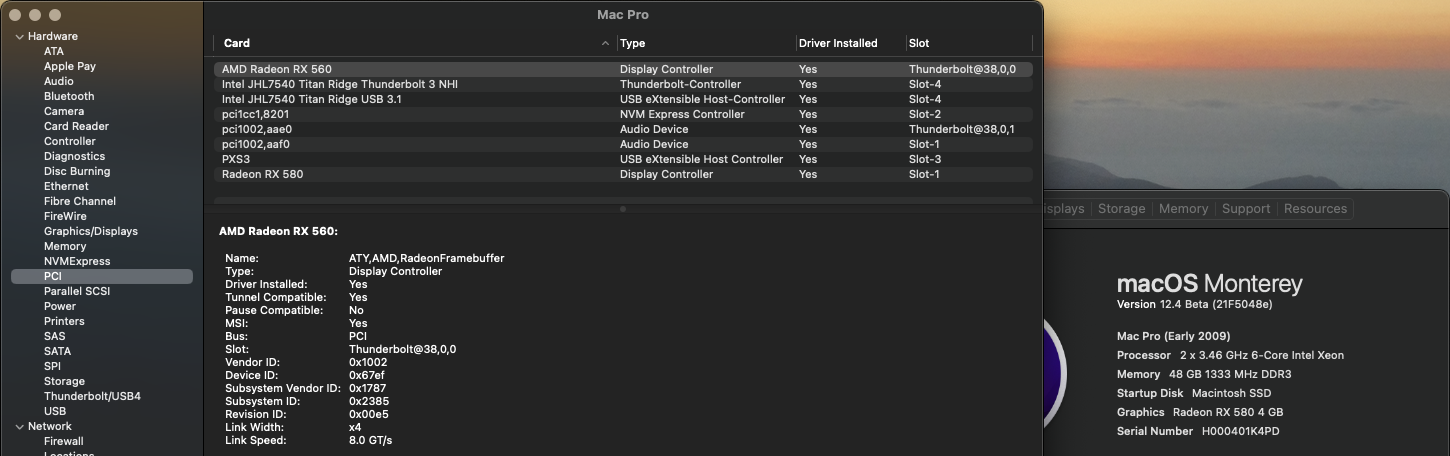
Task: Select the pci1002,aae0 audio device row
Action: (623, 129)
